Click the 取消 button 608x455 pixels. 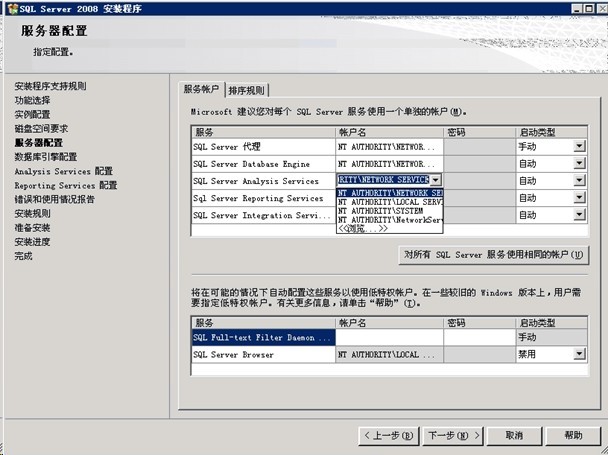514,436
